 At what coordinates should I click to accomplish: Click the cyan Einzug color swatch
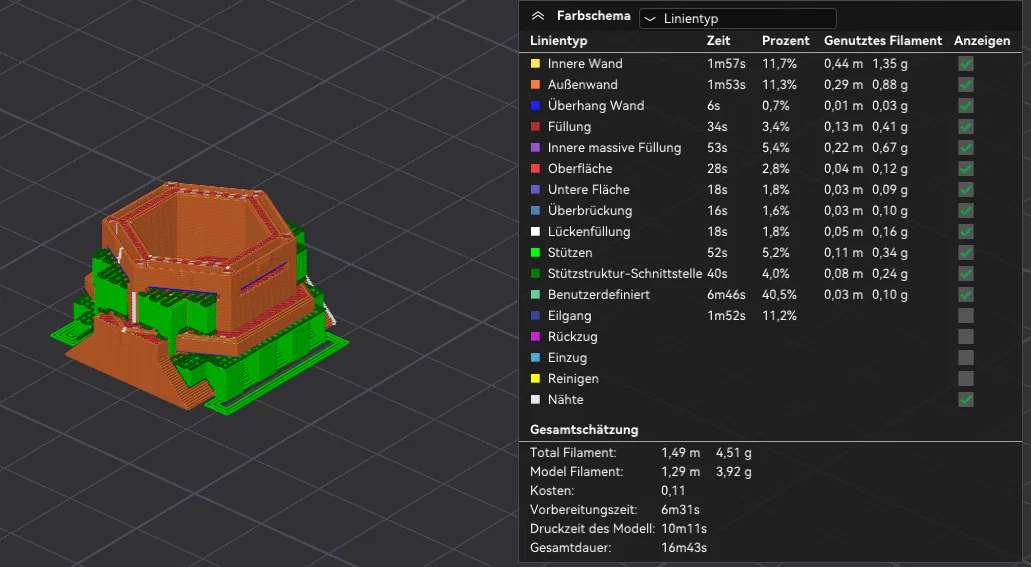click(535, 358)
